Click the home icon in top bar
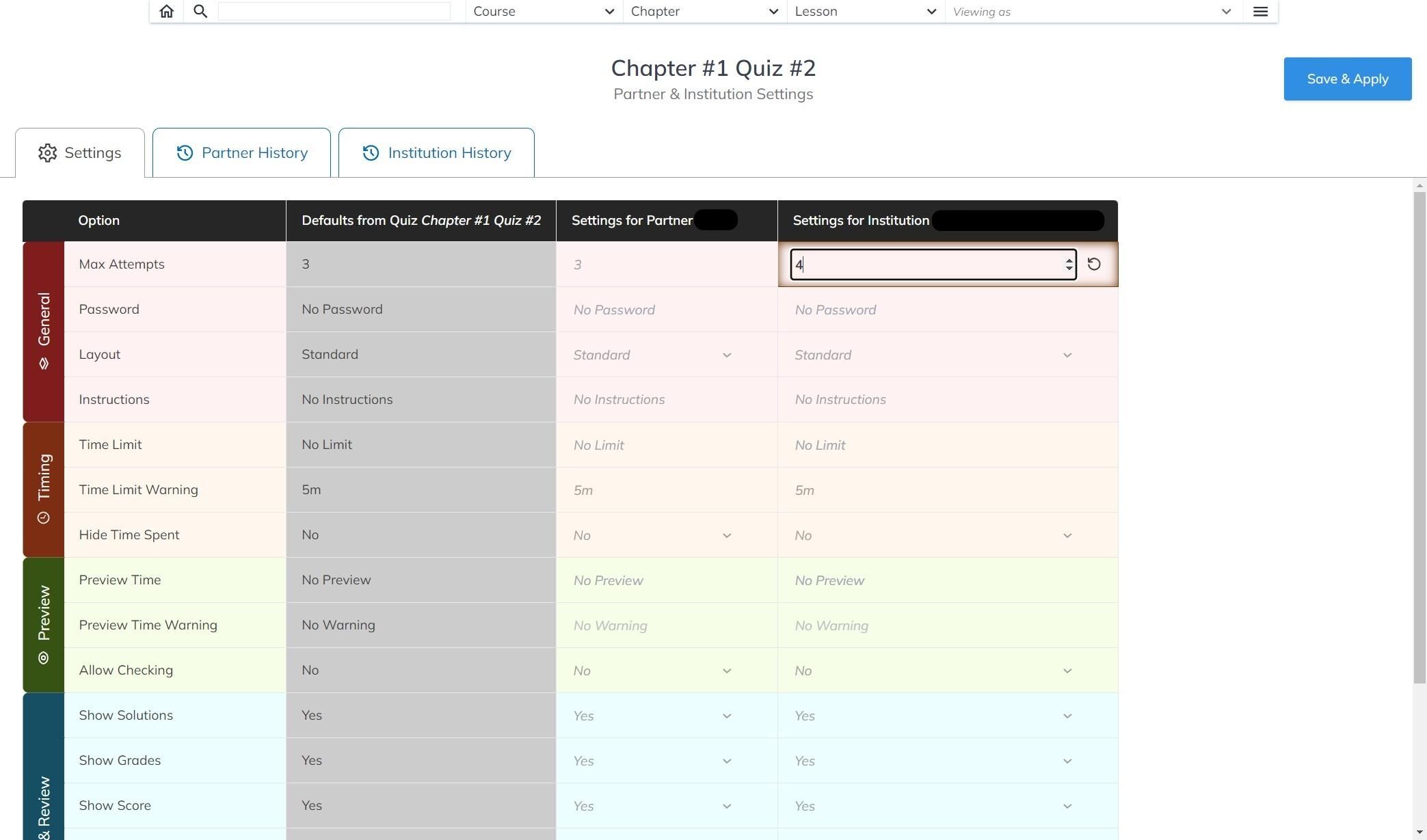Image resolution: width=1427 pixels, height=840 pixels. point(166,11)
